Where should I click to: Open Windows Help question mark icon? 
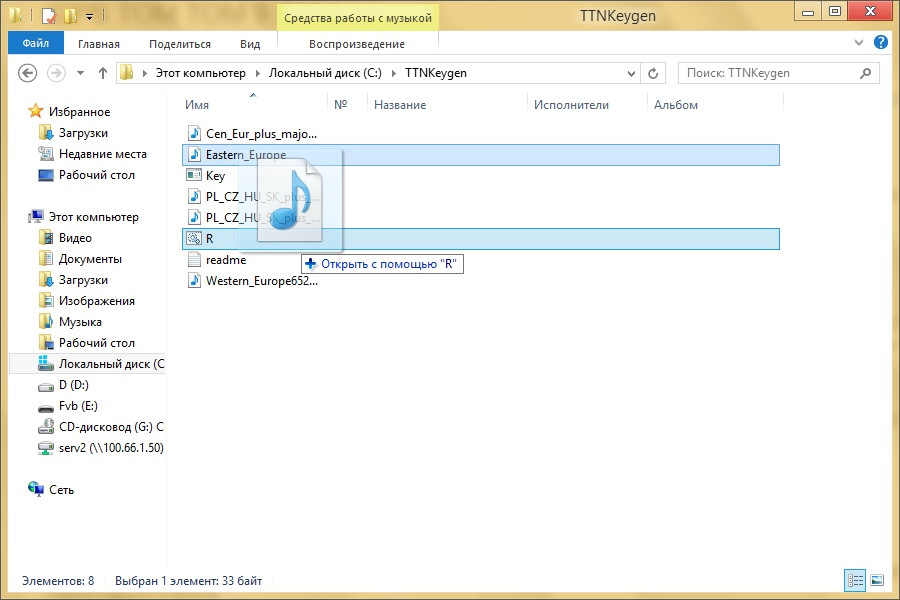click(880, 42)
